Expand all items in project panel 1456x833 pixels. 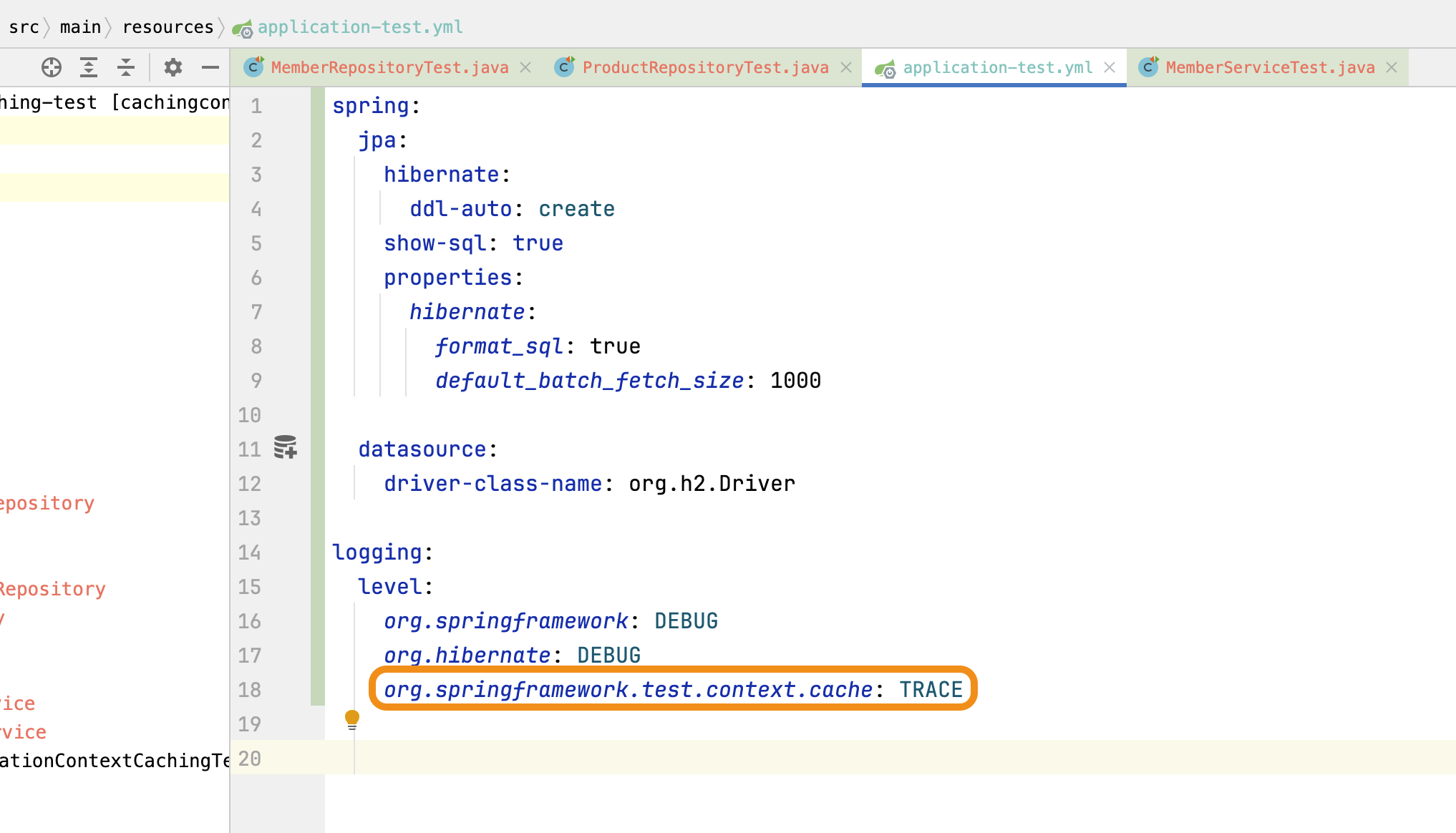click(89, 67)
